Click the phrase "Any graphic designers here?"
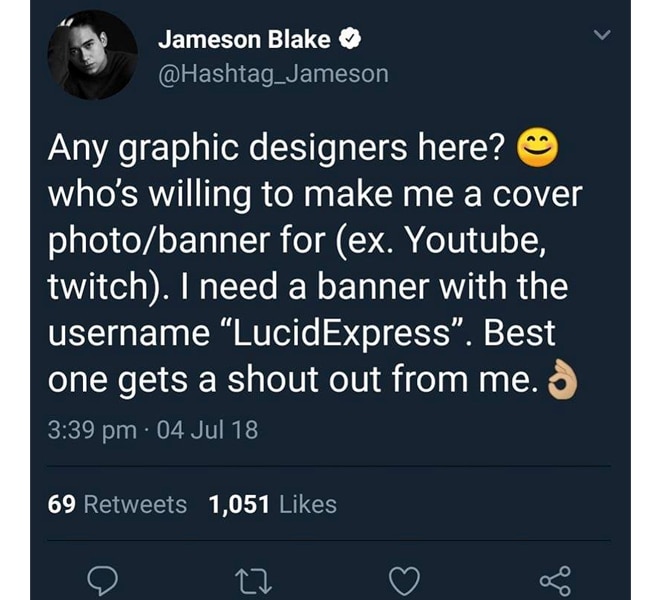This screenshot has width=660, height=600. 276,149
